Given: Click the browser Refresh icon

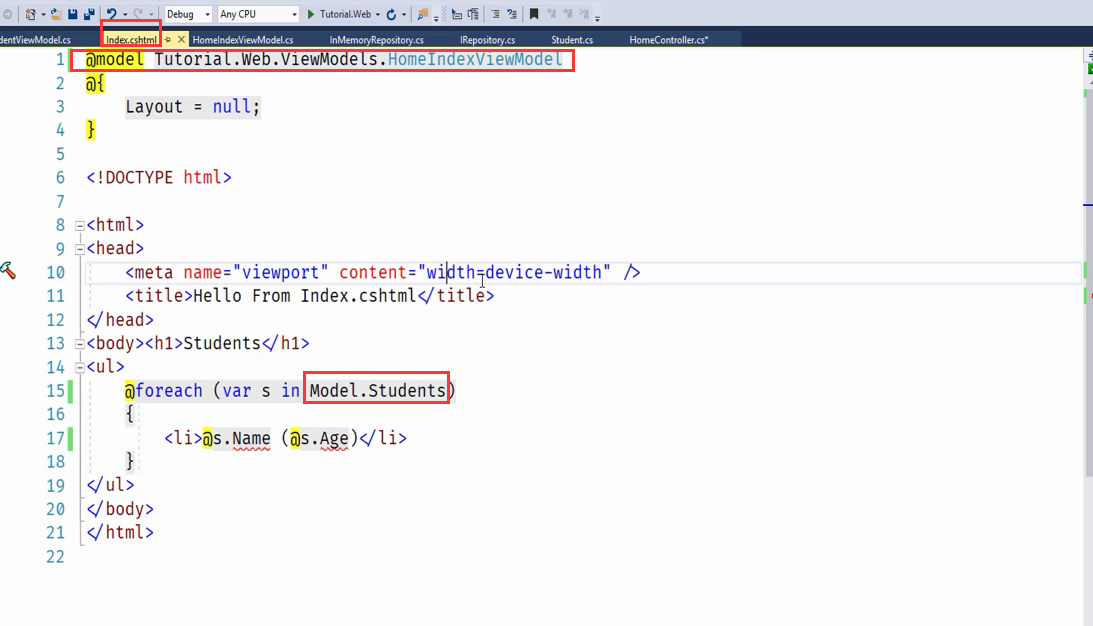Looking at the screenshot, I should [391, 14].
